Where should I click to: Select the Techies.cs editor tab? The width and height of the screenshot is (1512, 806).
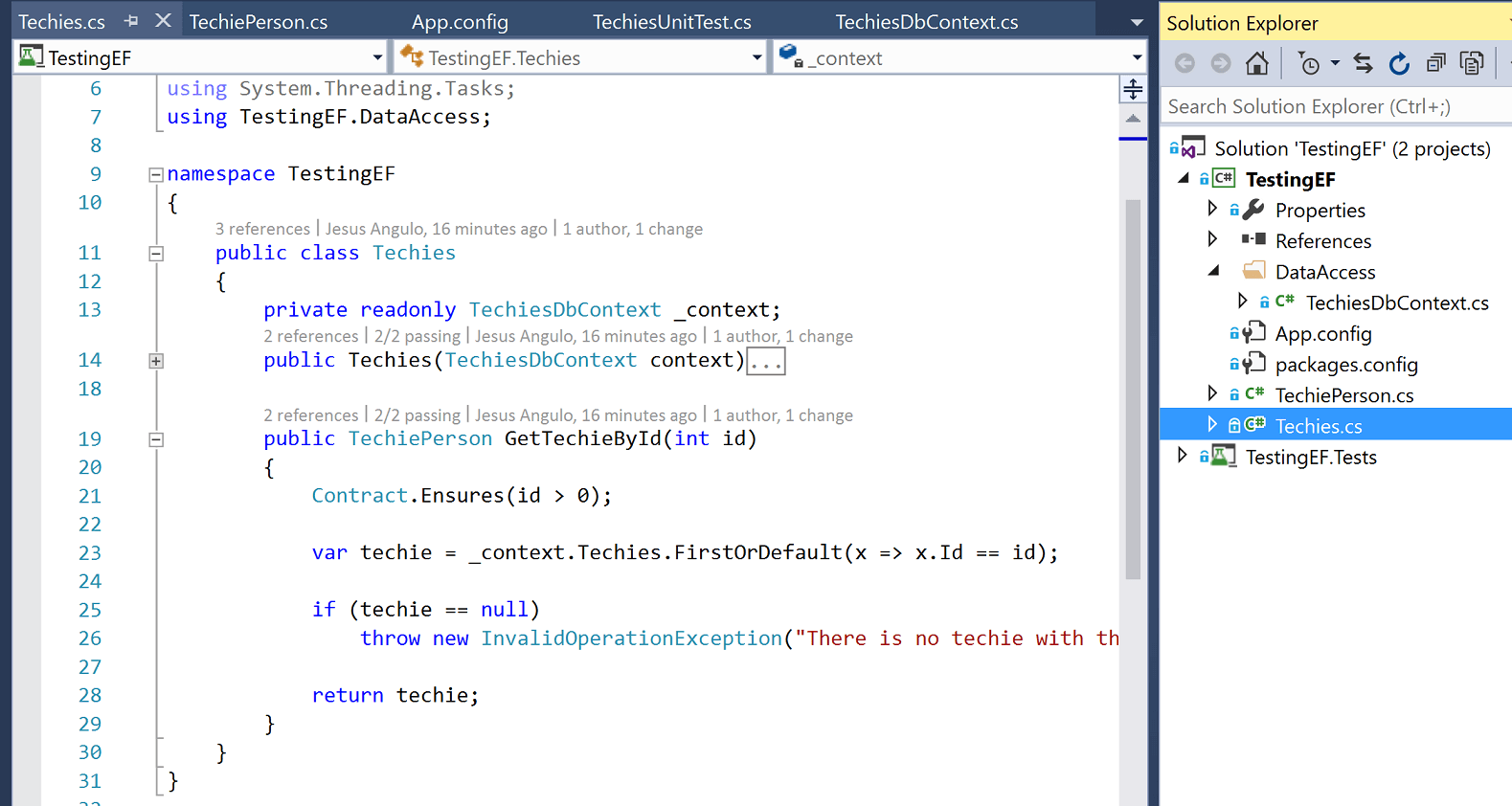[x=62, y=22]
